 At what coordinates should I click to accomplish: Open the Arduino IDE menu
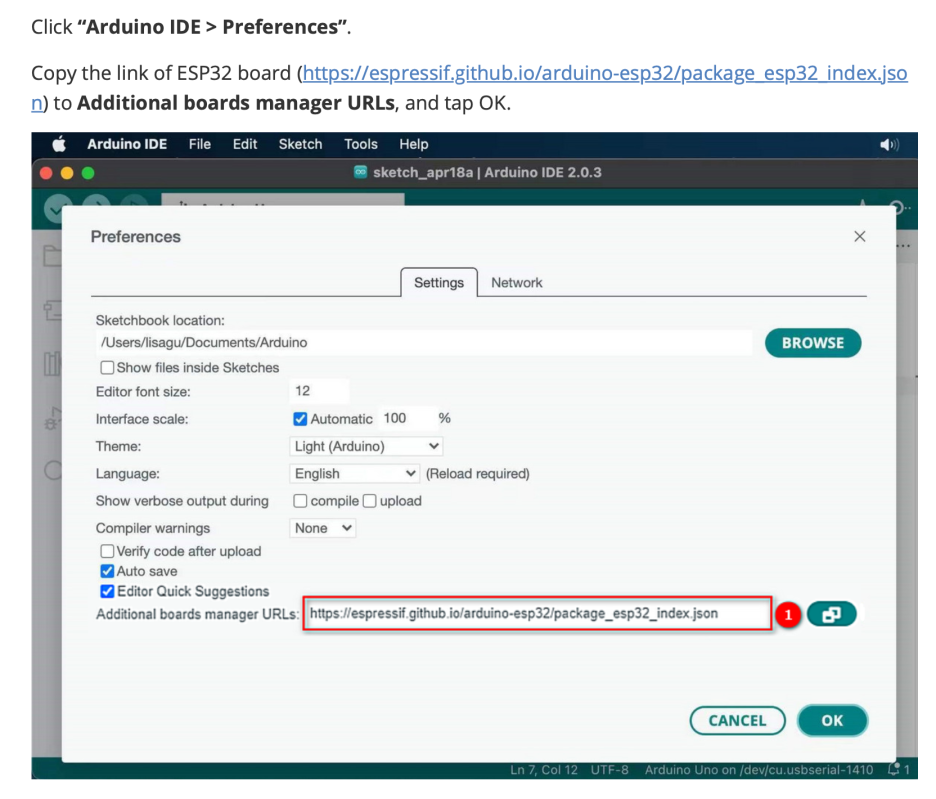127,145
